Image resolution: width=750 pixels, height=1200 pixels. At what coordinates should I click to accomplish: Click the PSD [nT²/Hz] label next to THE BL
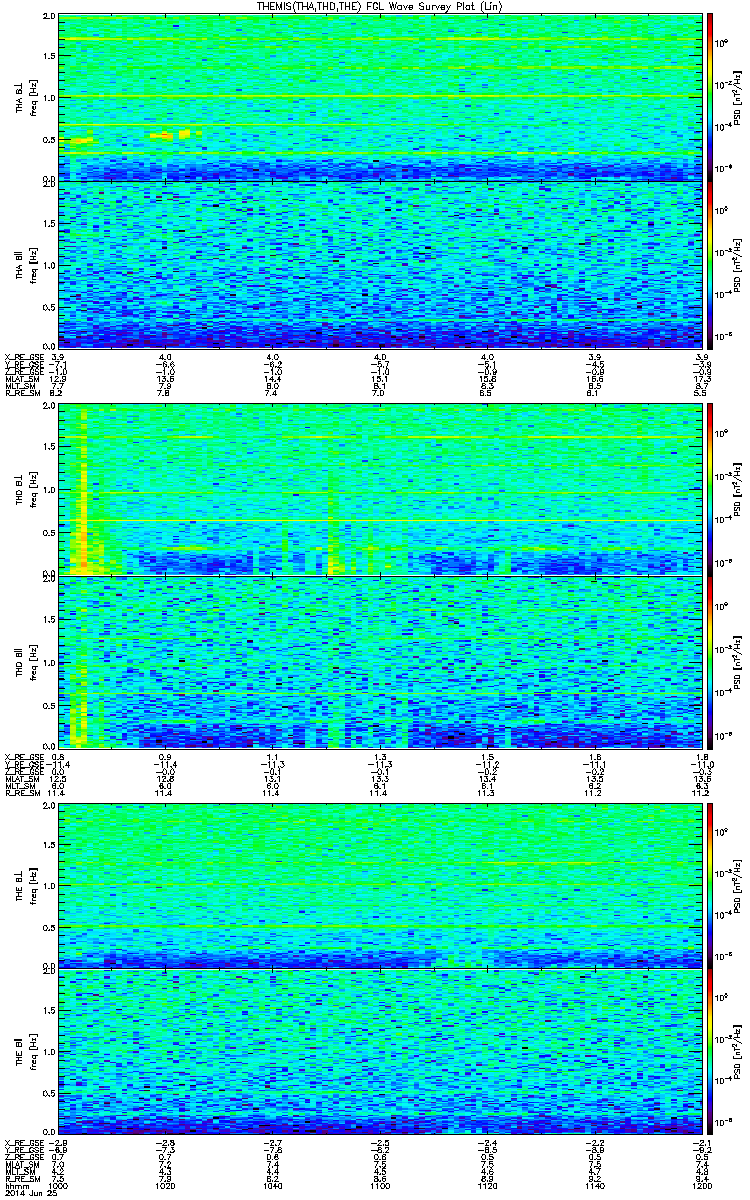point(740,884)
